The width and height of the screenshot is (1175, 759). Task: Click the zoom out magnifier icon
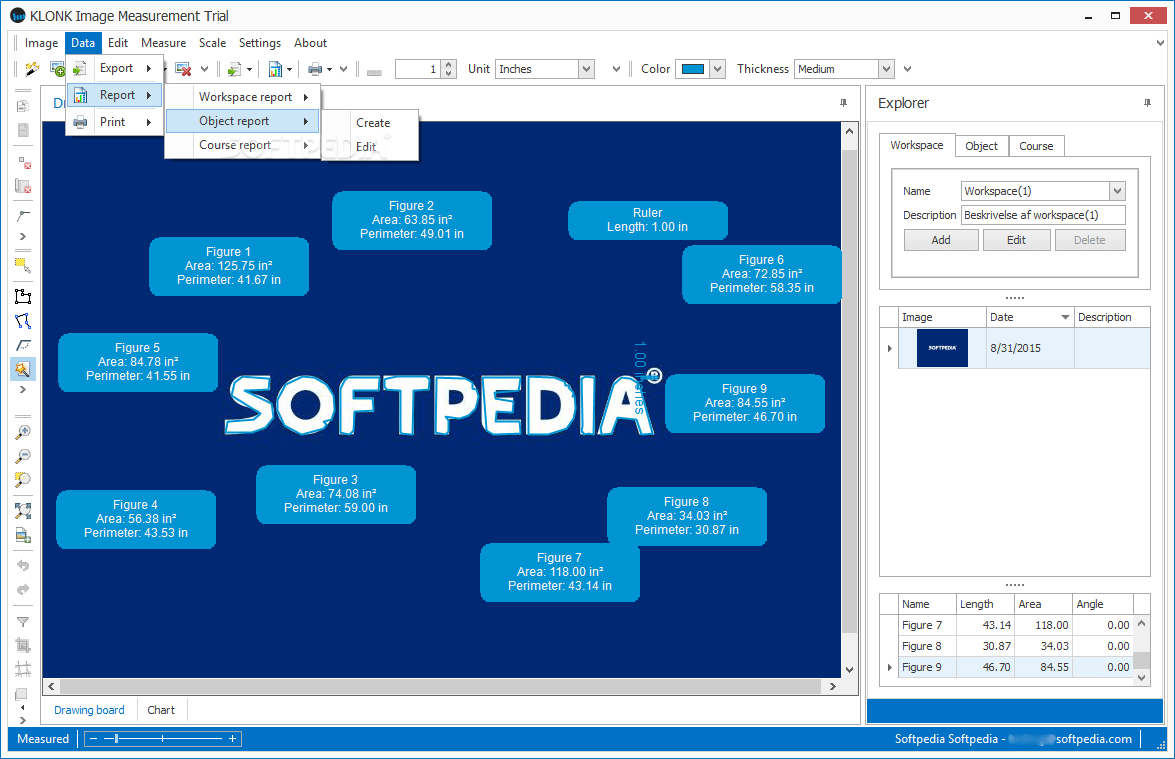point(23,456)
